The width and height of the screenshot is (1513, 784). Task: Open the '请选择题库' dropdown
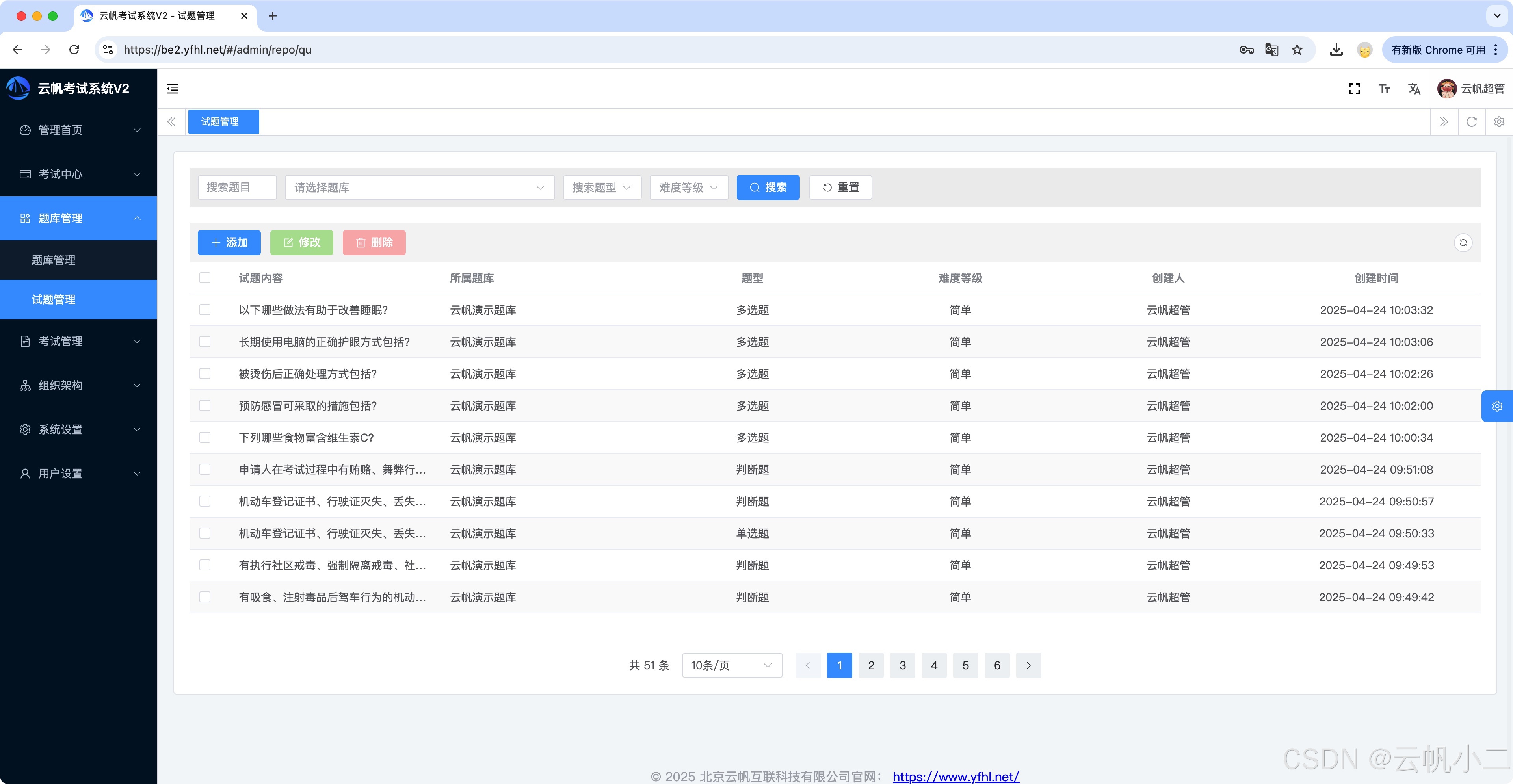tap(419, 188)
